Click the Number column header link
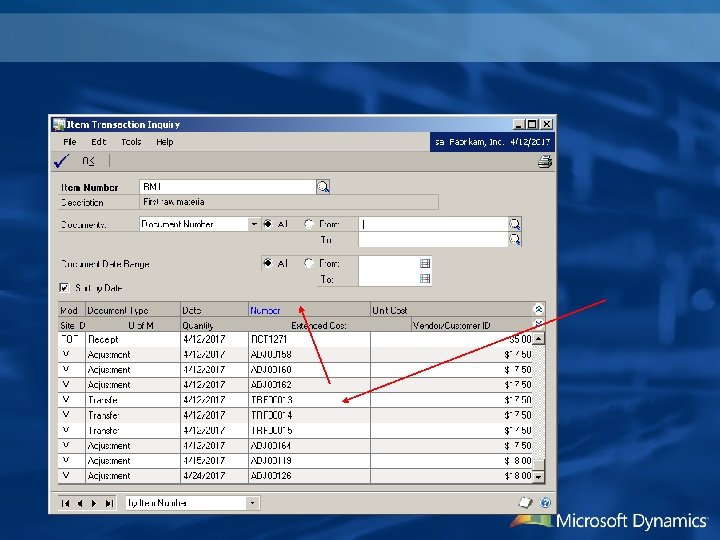720x540 pixels. click(265, 310)
